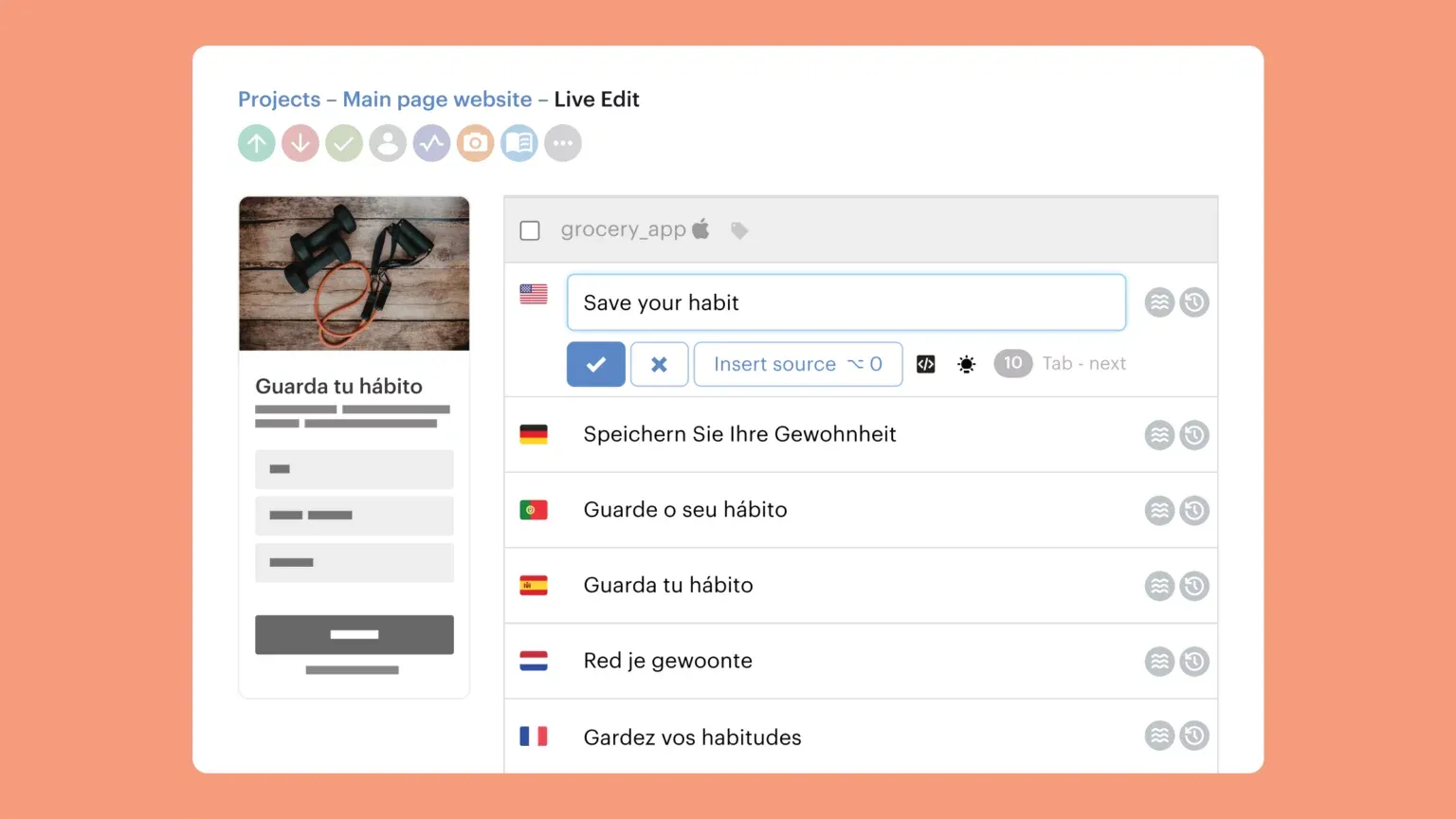Click the tag icon next to grocery_app
The image size is (1456, 819).
coord(739,230)
